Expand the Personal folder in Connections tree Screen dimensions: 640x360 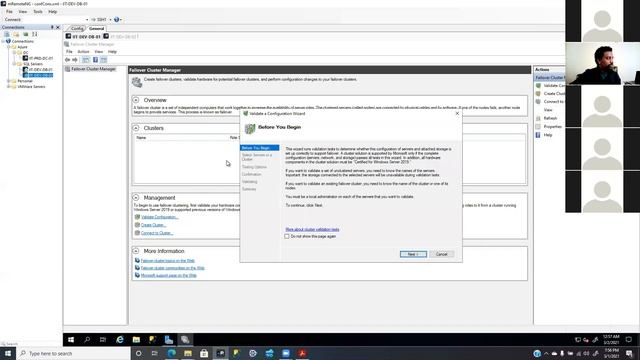coord(9,81)
